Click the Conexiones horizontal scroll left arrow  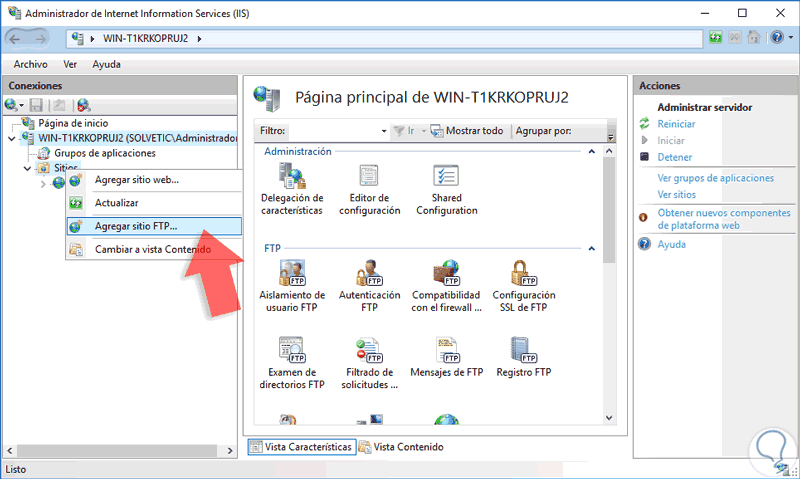tap(10, 451)
